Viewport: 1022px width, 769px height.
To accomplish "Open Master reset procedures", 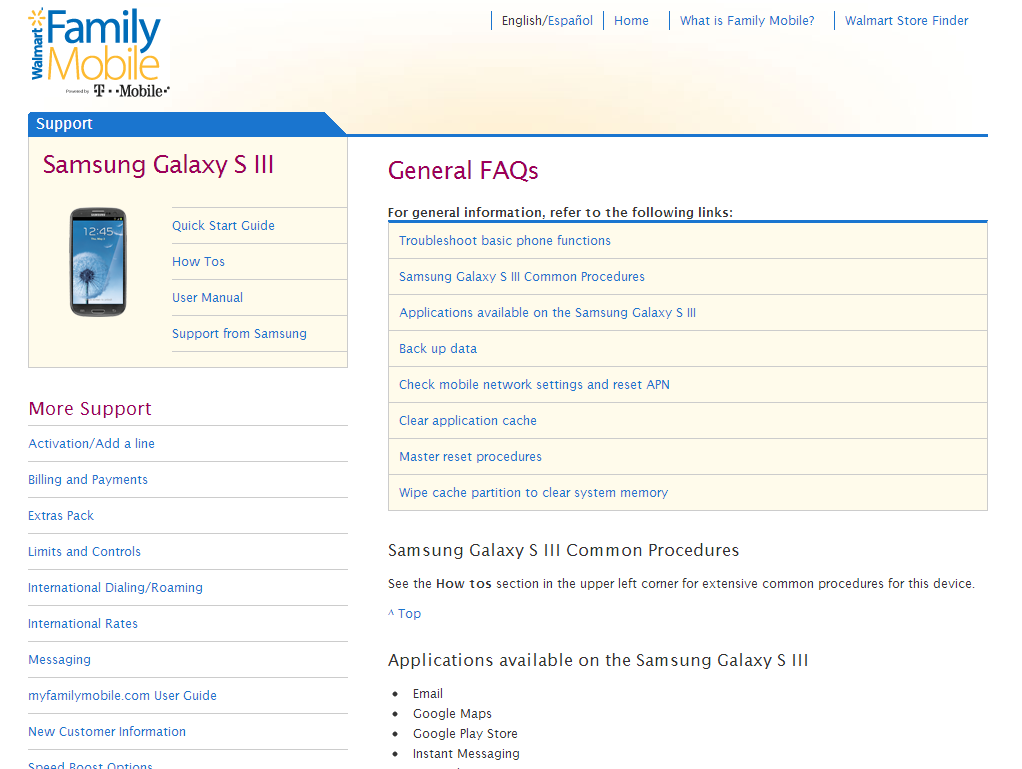I will [470, 457].
